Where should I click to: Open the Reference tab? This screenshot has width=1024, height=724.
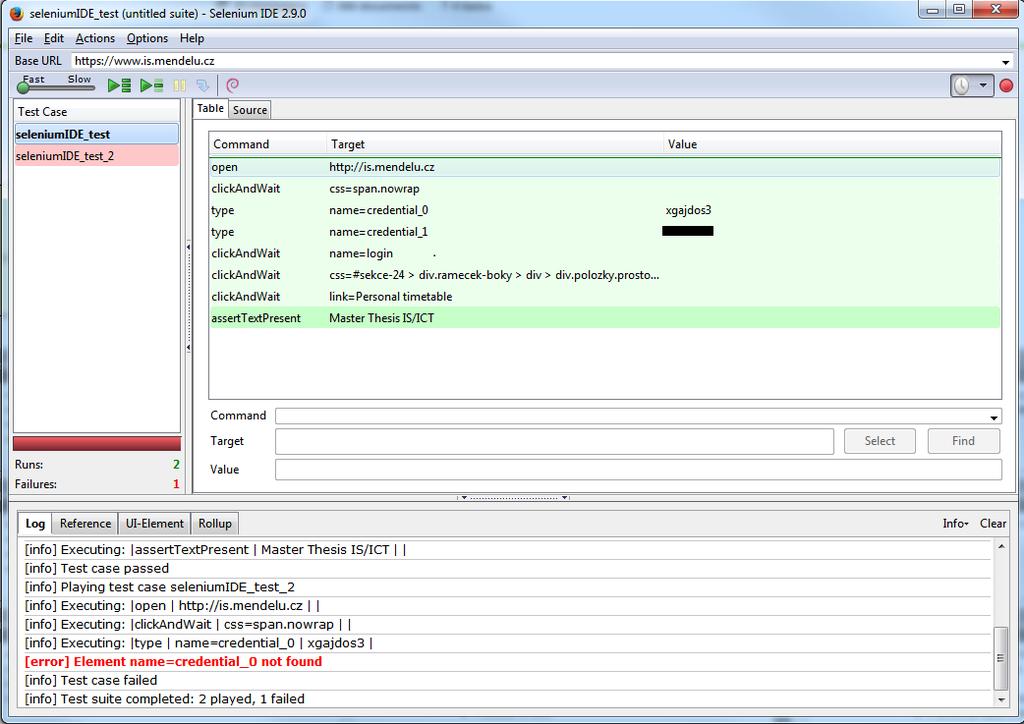86,524
